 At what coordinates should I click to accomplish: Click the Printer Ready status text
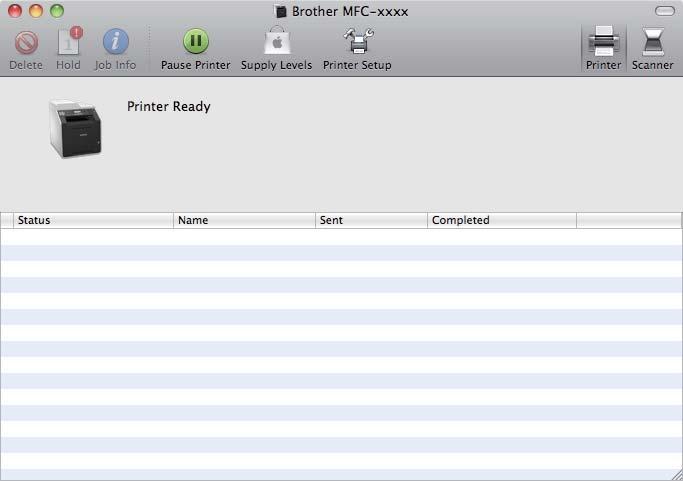[x=169, y=106]
